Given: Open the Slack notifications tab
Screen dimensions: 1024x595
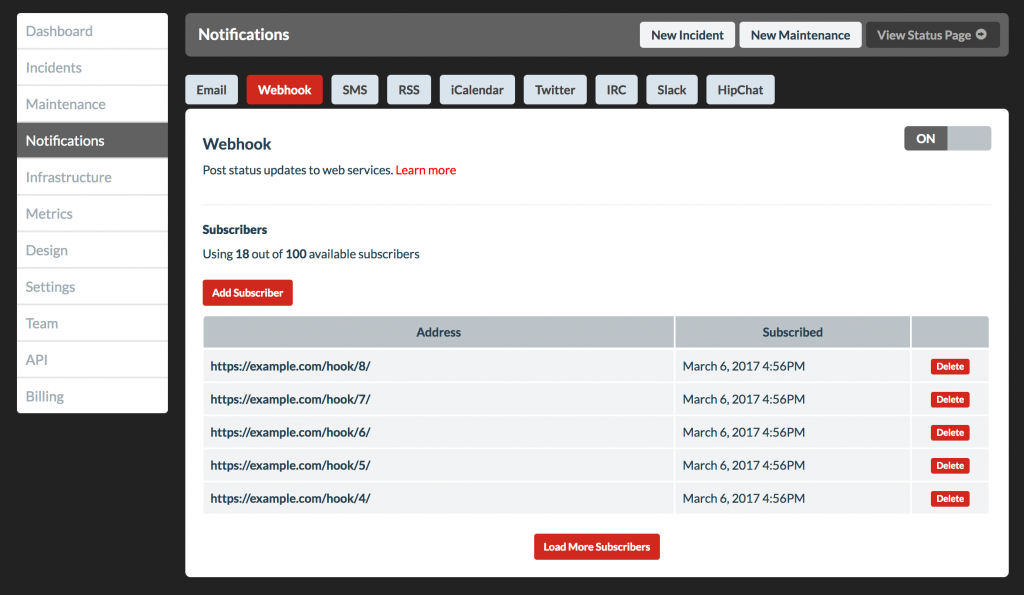Looking at the screenshot, I should (x=671, y=89).
